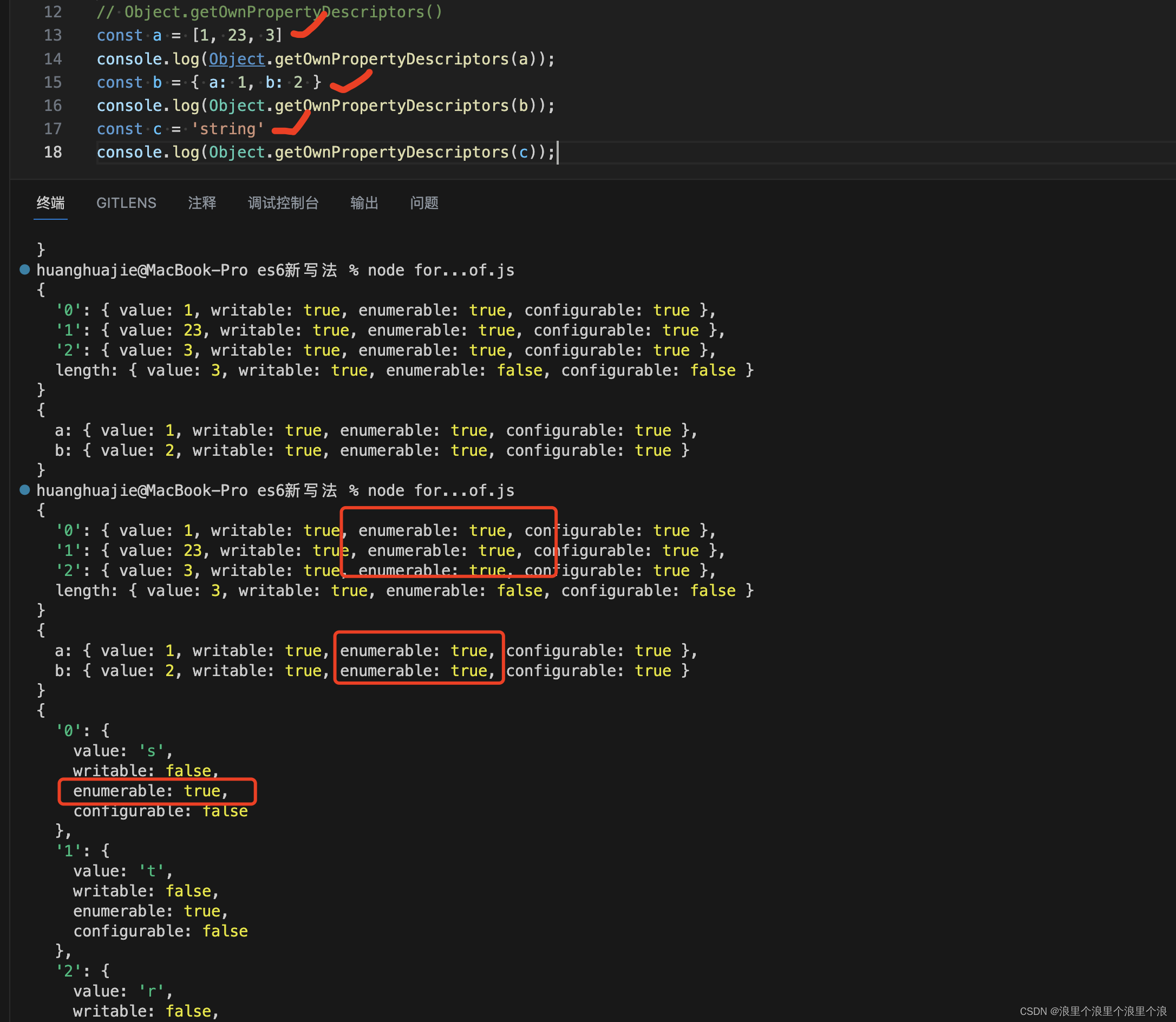This screenshot has height=1022, width=1176.
Task: Click 'configurable: false' under the 't' entry
Action: point(161,931)
